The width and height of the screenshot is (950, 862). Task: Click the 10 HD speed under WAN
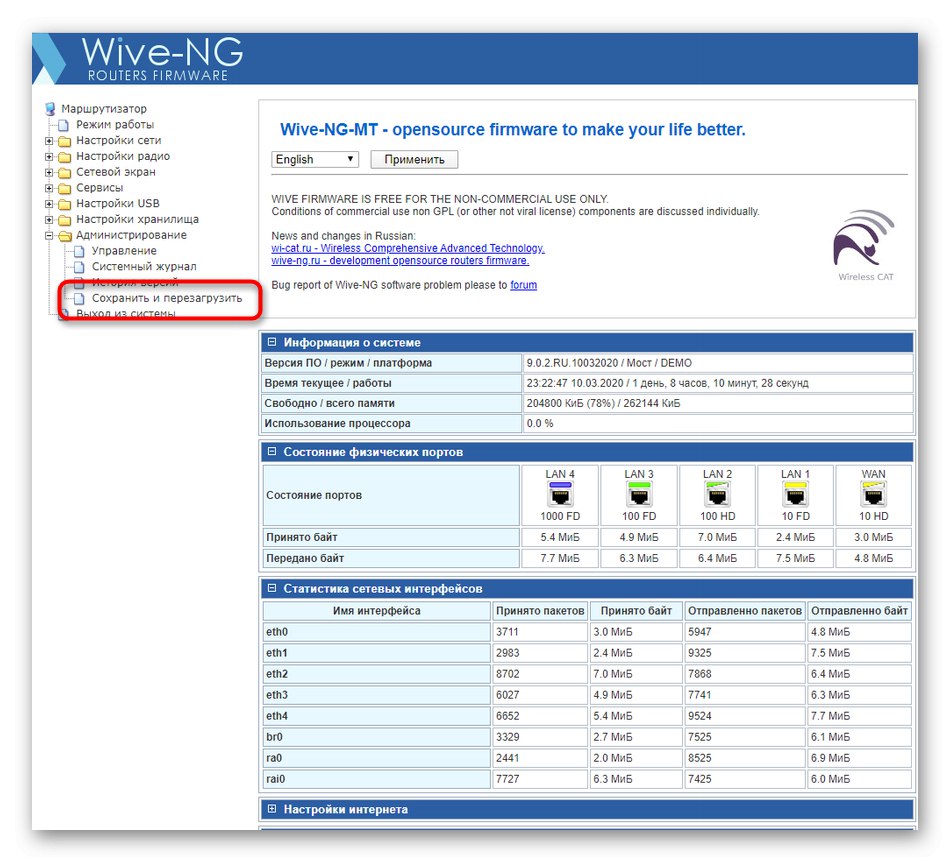pos(873,516)
